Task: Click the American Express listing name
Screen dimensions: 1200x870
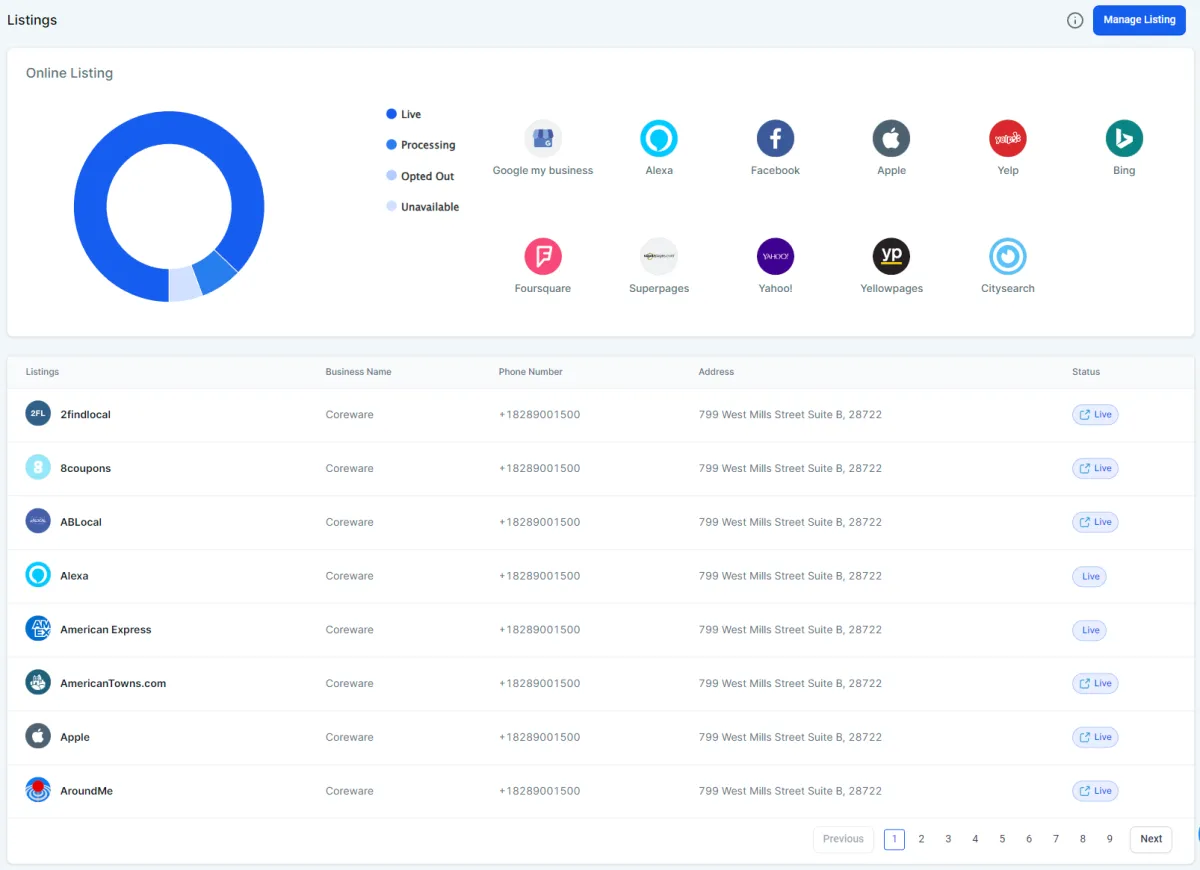Action: pos(106,630)
